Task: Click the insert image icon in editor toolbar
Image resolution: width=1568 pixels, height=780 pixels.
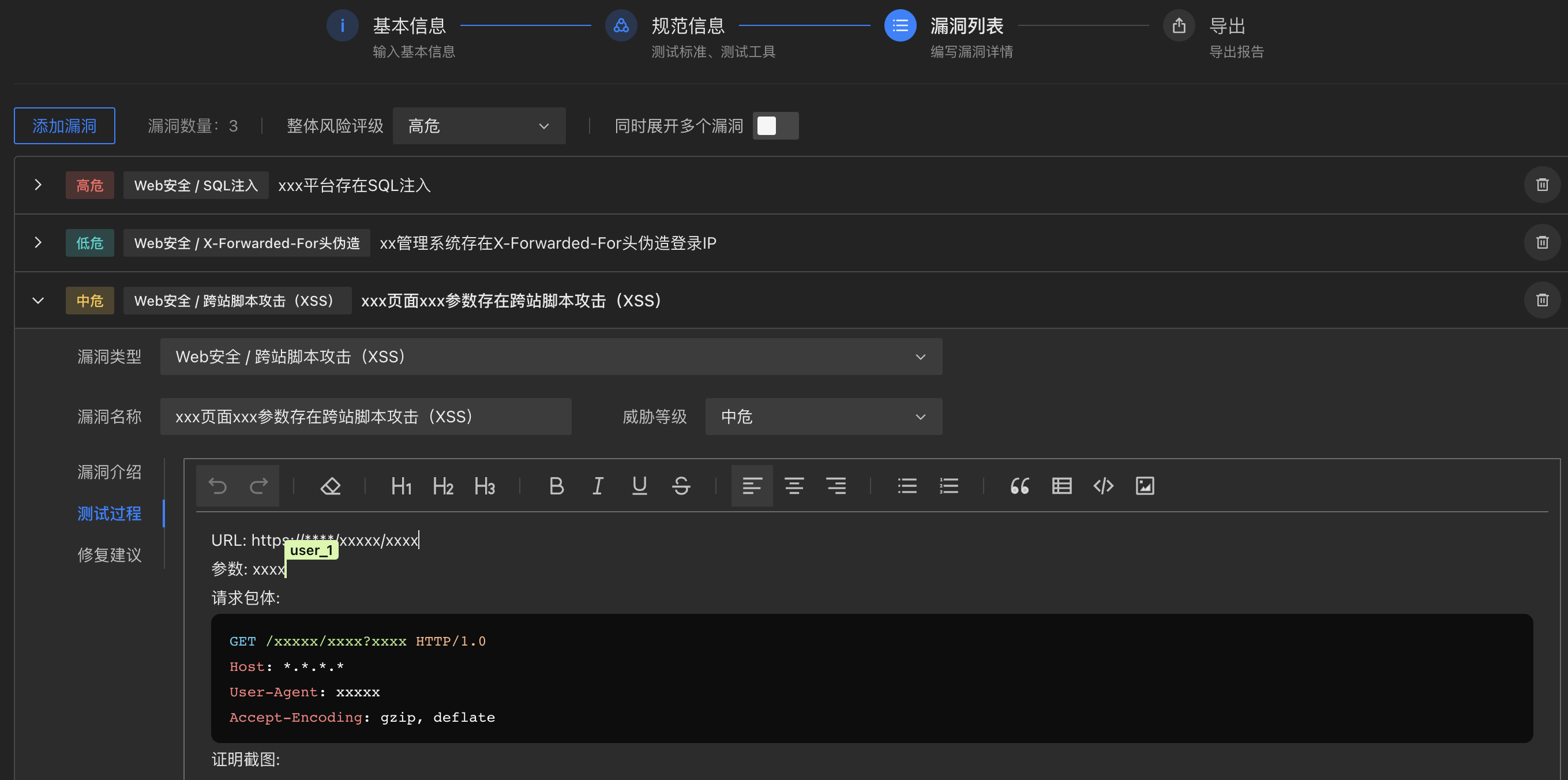Action: 1145,486
